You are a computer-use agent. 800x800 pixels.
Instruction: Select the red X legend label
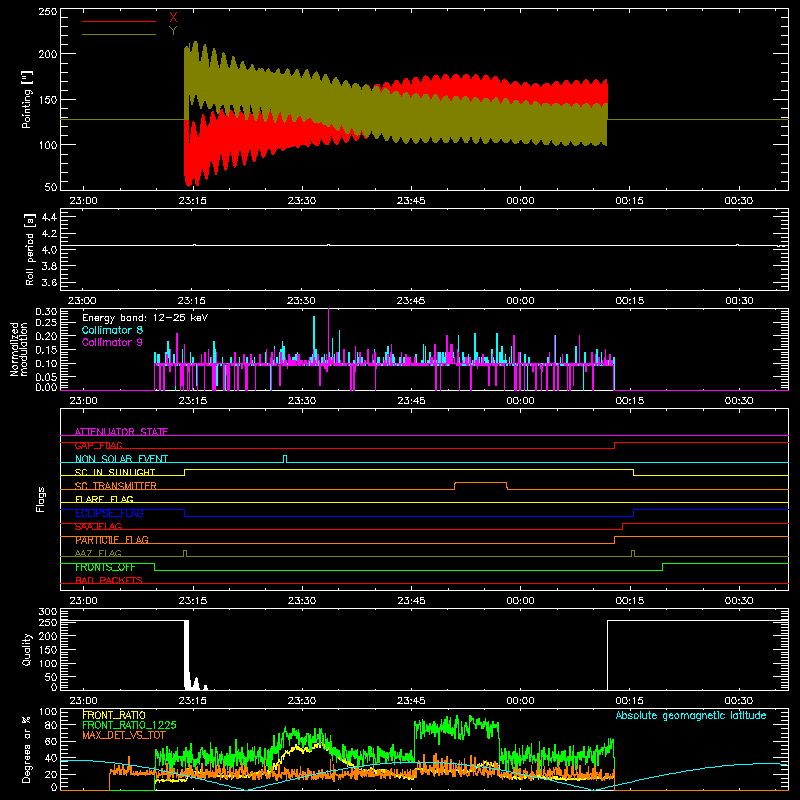click(173, 18)
